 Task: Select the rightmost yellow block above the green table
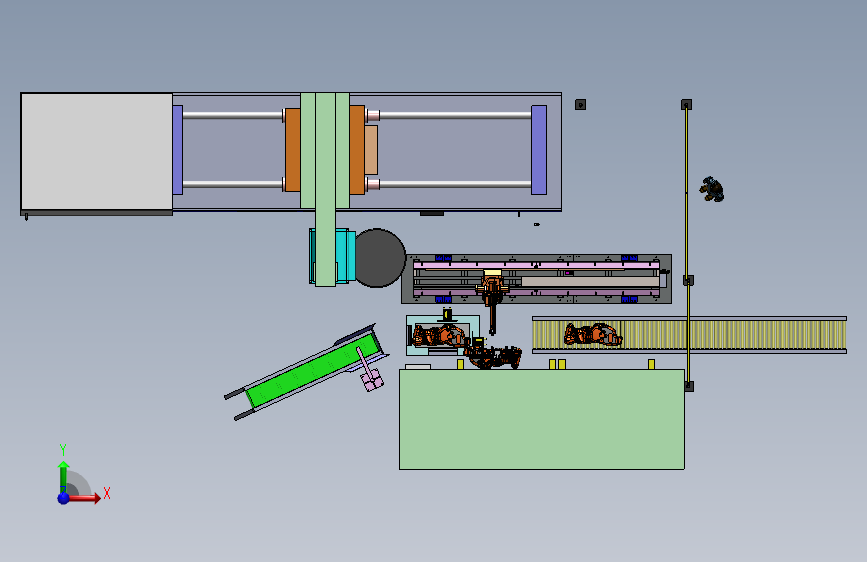click(651, 365)
